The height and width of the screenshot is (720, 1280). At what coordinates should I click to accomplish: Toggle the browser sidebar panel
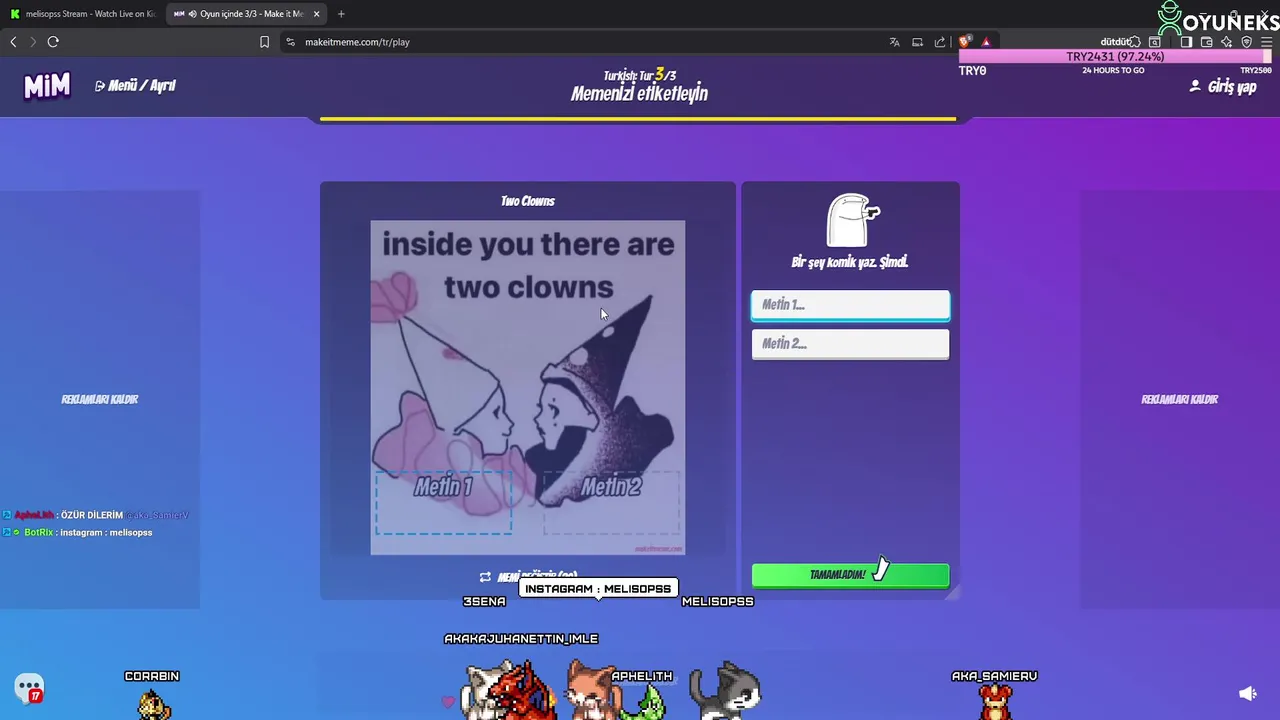click(1186, 42)
